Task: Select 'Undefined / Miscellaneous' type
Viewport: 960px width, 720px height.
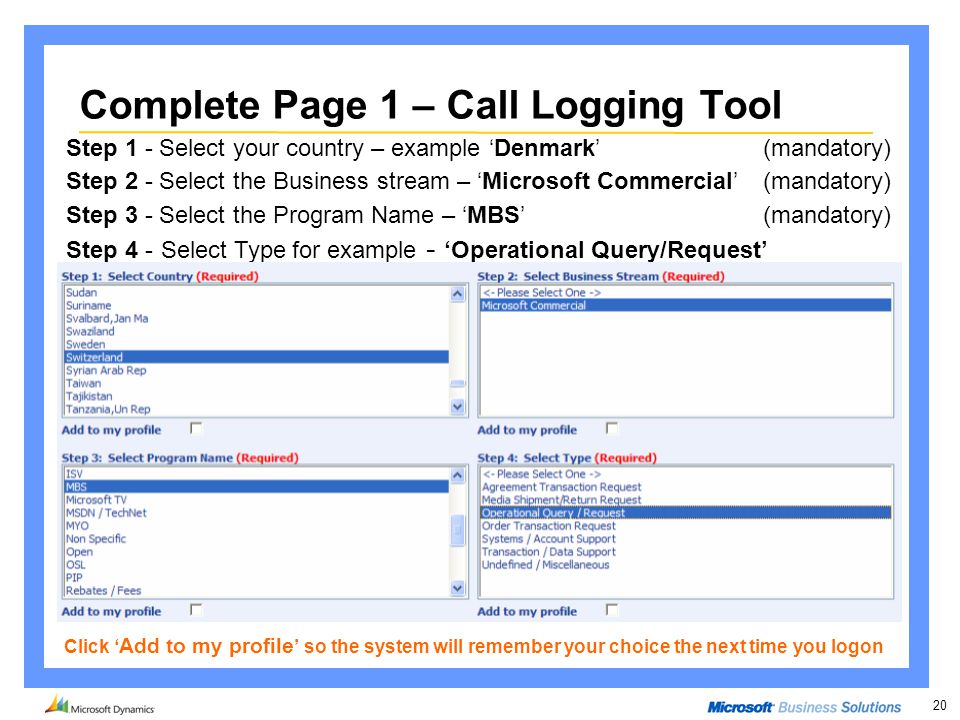Action: (x=686, y=564)
